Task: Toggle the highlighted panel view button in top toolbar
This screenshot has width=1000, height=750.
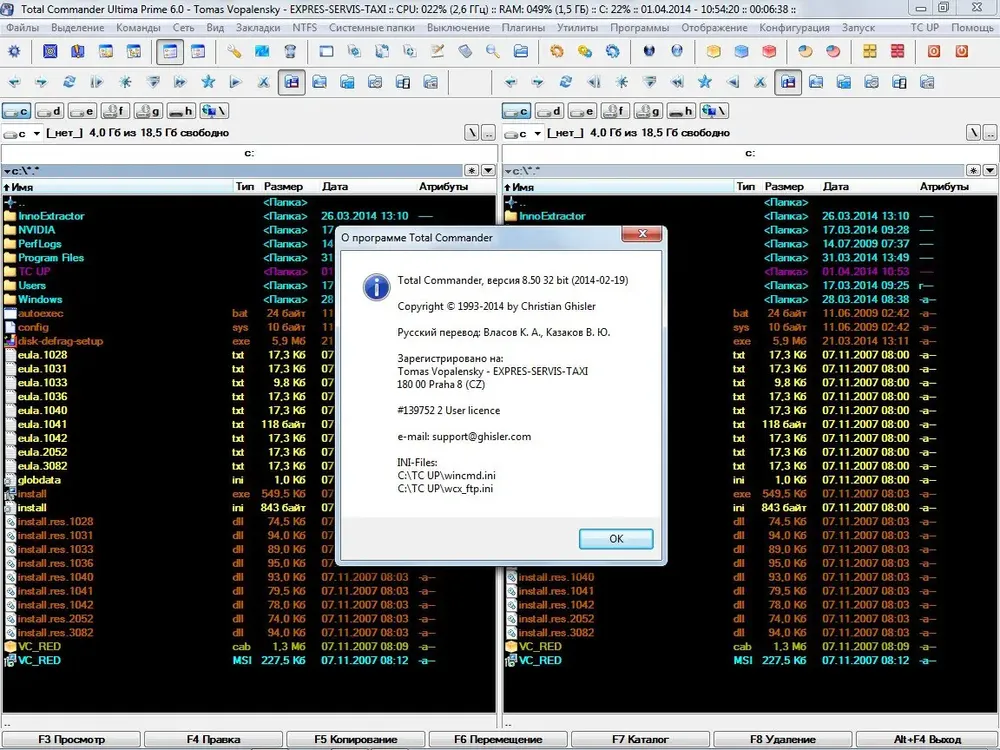Action: [x=170, y=52]
